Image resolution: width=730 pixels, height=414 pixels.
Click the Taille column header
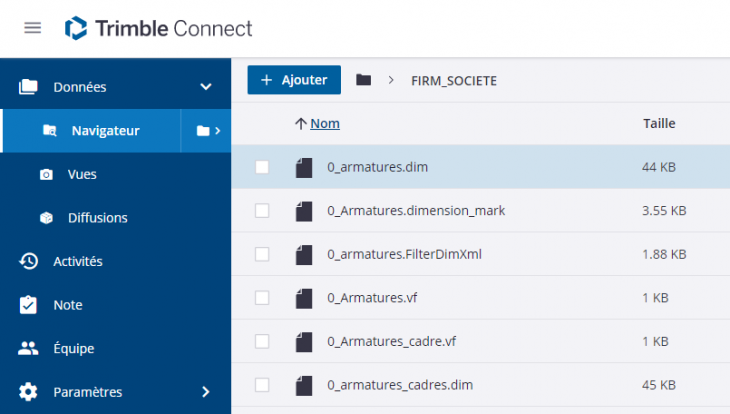pos(659,124)
